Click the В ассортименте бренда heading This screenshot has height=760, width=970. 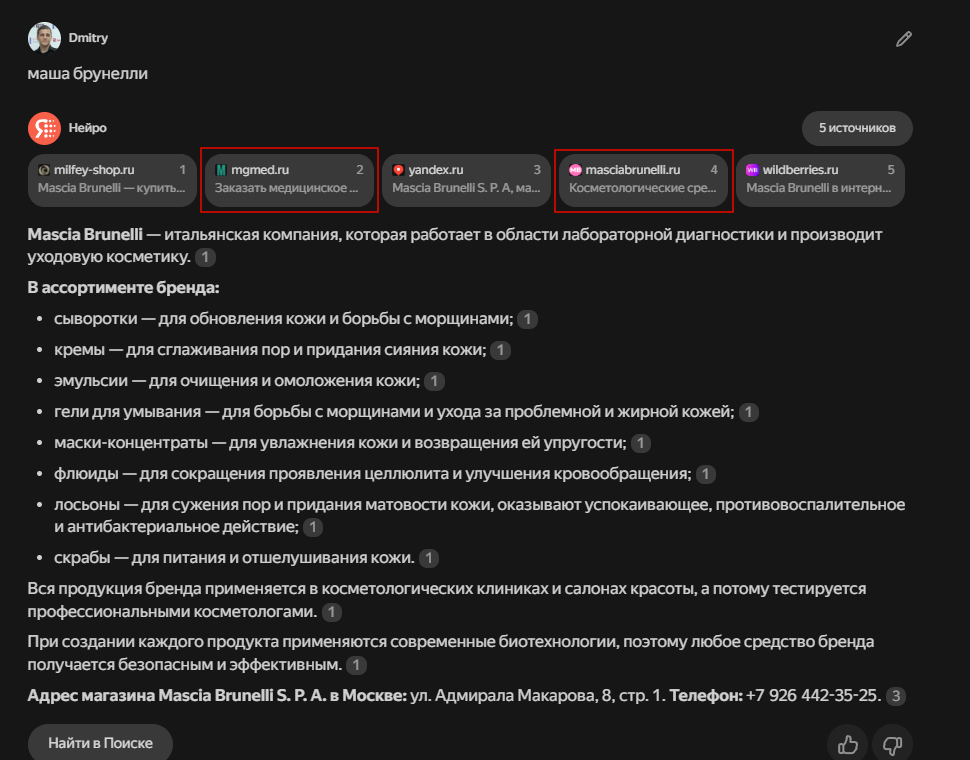[123, 288]
